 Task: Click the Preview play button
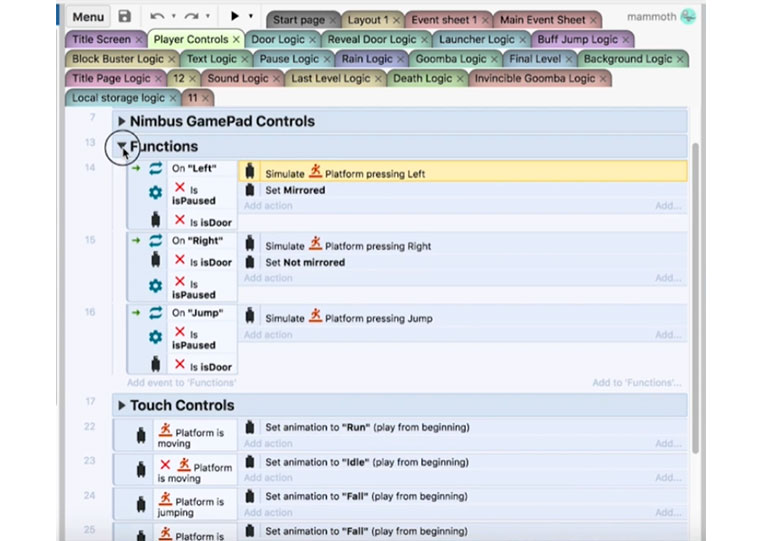[235, 16]
